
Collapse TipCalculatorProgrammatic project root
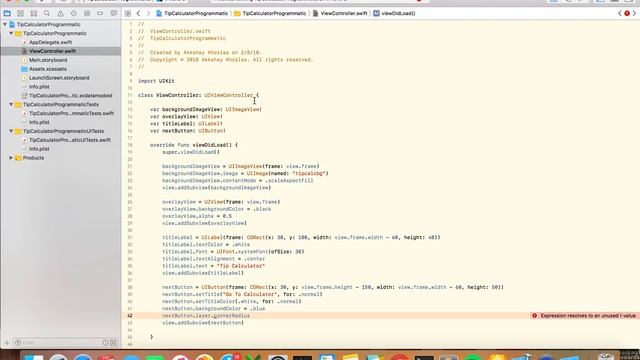click(5, 24)
